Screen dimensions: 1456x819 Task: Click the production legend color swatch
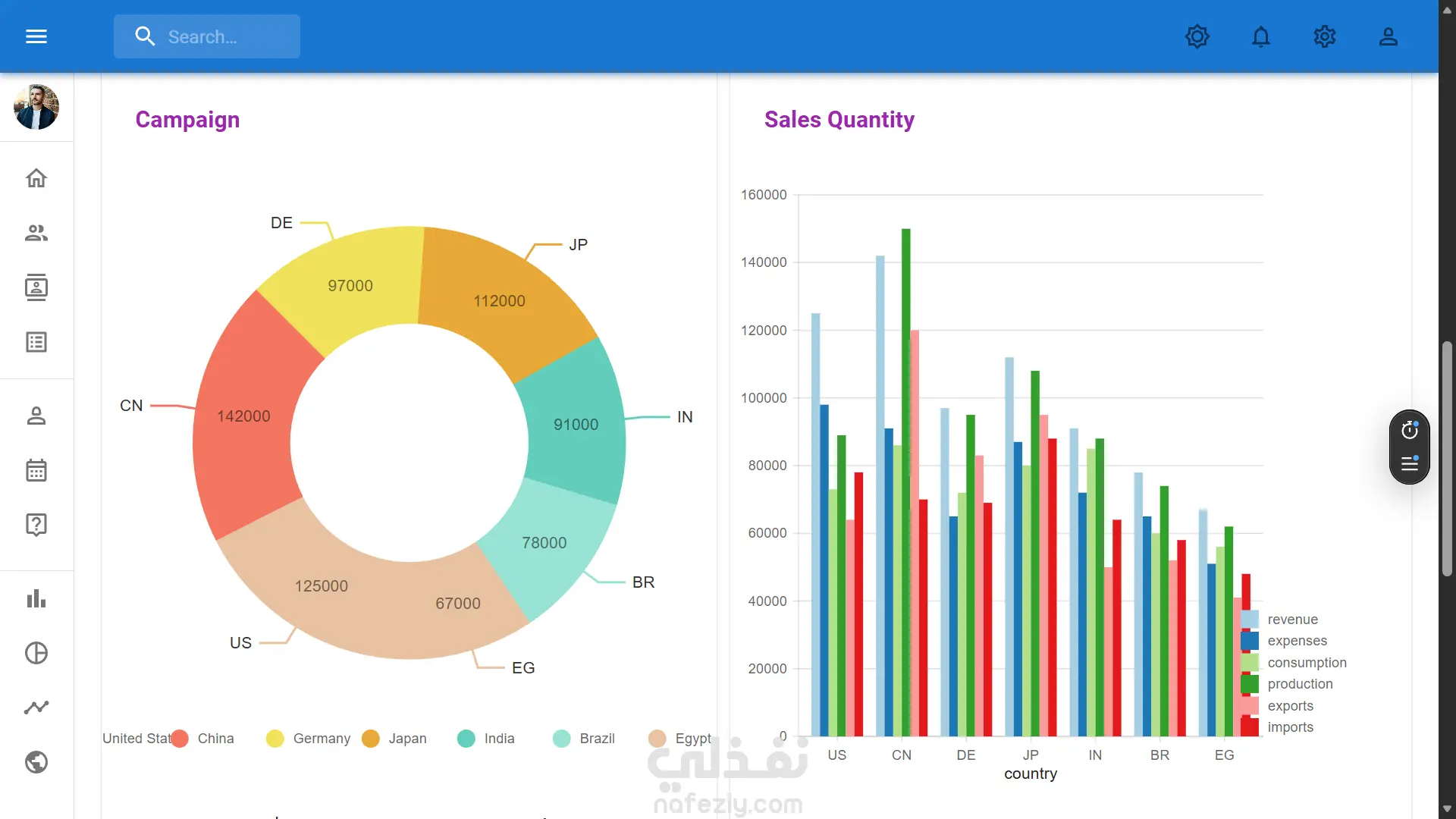click(x=1250, y=684)
